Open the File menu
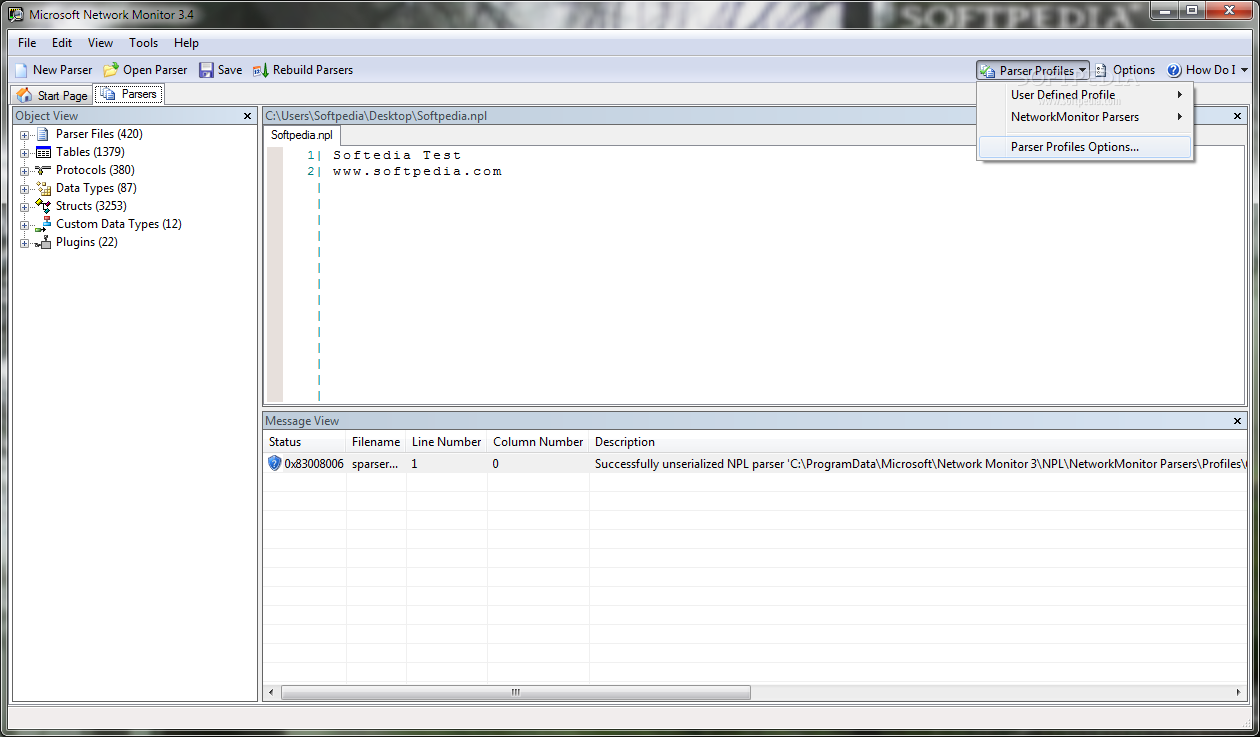 [27, 43]
